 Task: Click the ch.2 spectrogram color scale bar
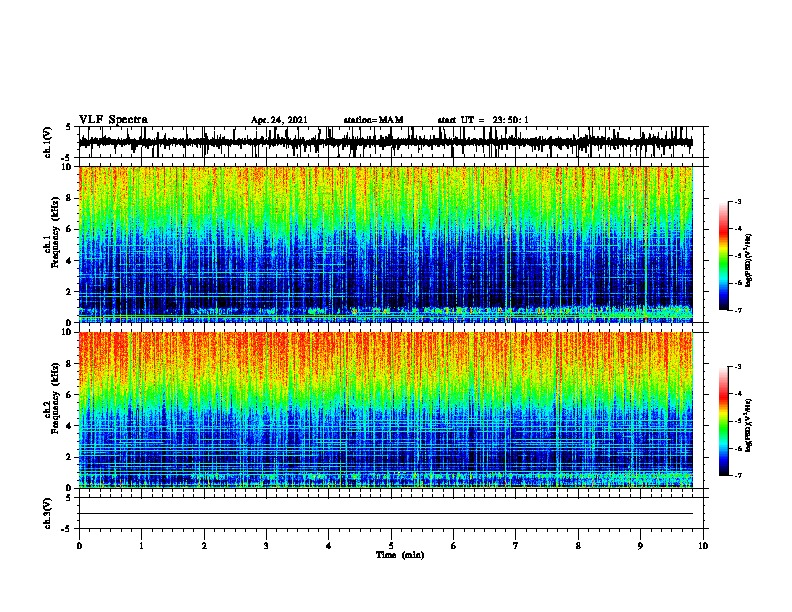click(x=724, y=421)
